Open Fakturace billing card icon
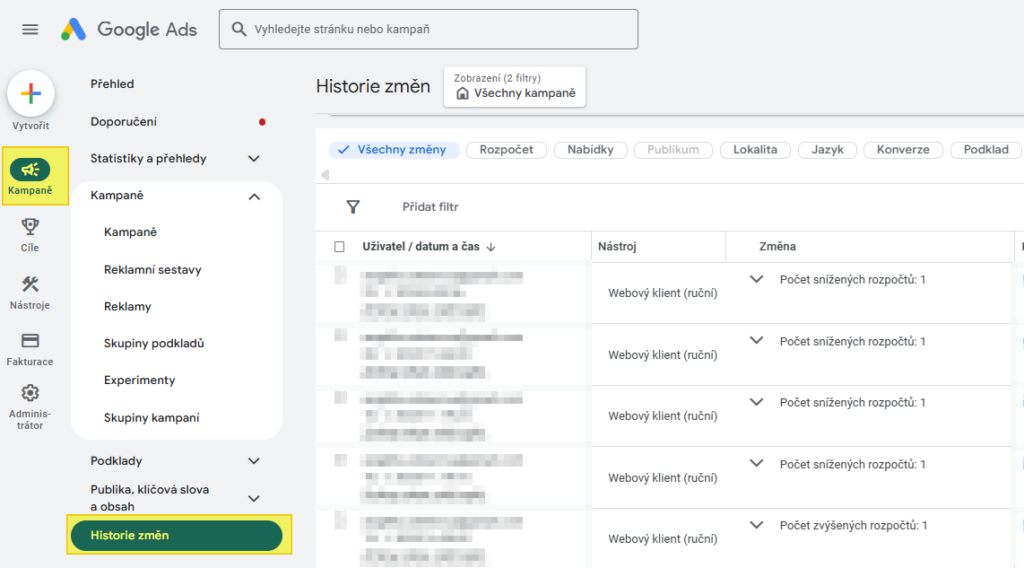The width and height of the screenshot is (1024, 568). tap(30, 341)
